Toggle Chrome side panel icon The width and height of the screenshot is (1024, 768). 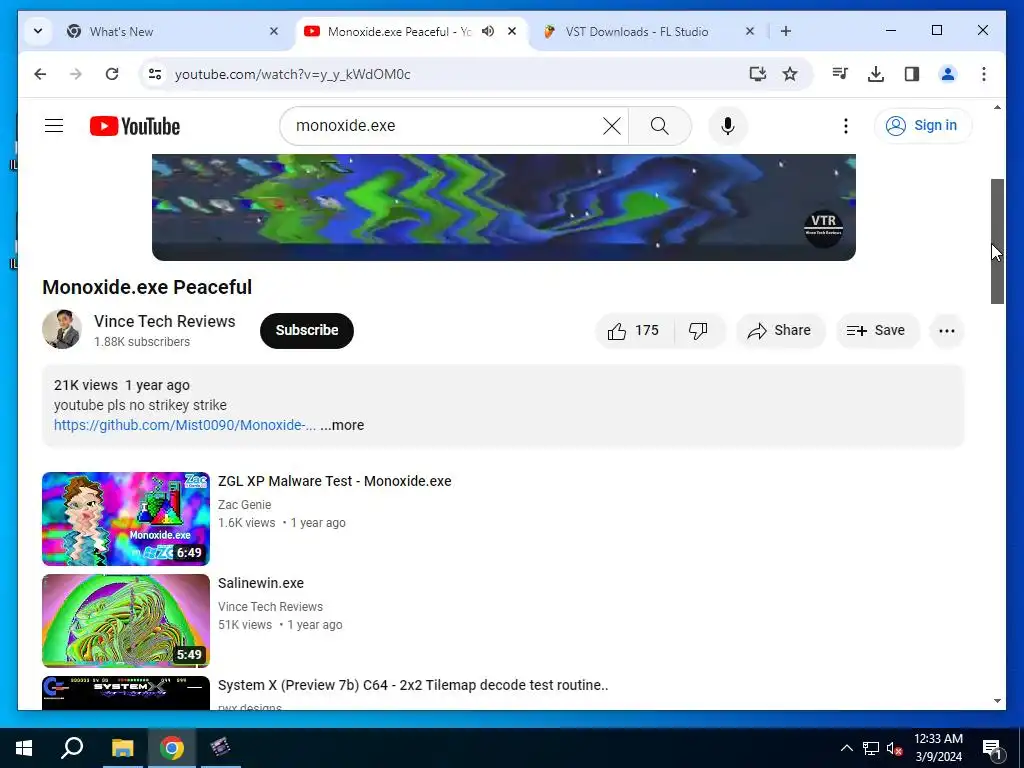click(x=912, y=74)
